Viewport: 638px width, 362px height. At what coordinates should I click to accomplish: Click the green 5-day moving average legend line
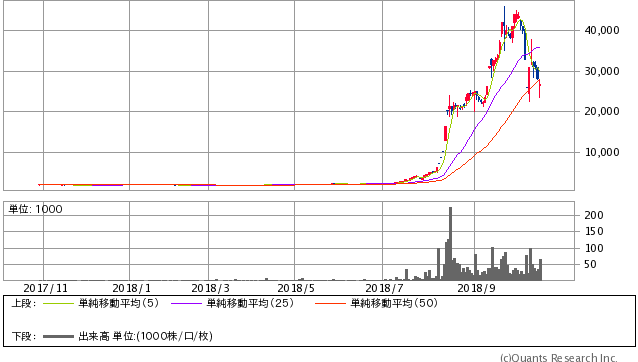pyautogui.click(x=58, y=303)
